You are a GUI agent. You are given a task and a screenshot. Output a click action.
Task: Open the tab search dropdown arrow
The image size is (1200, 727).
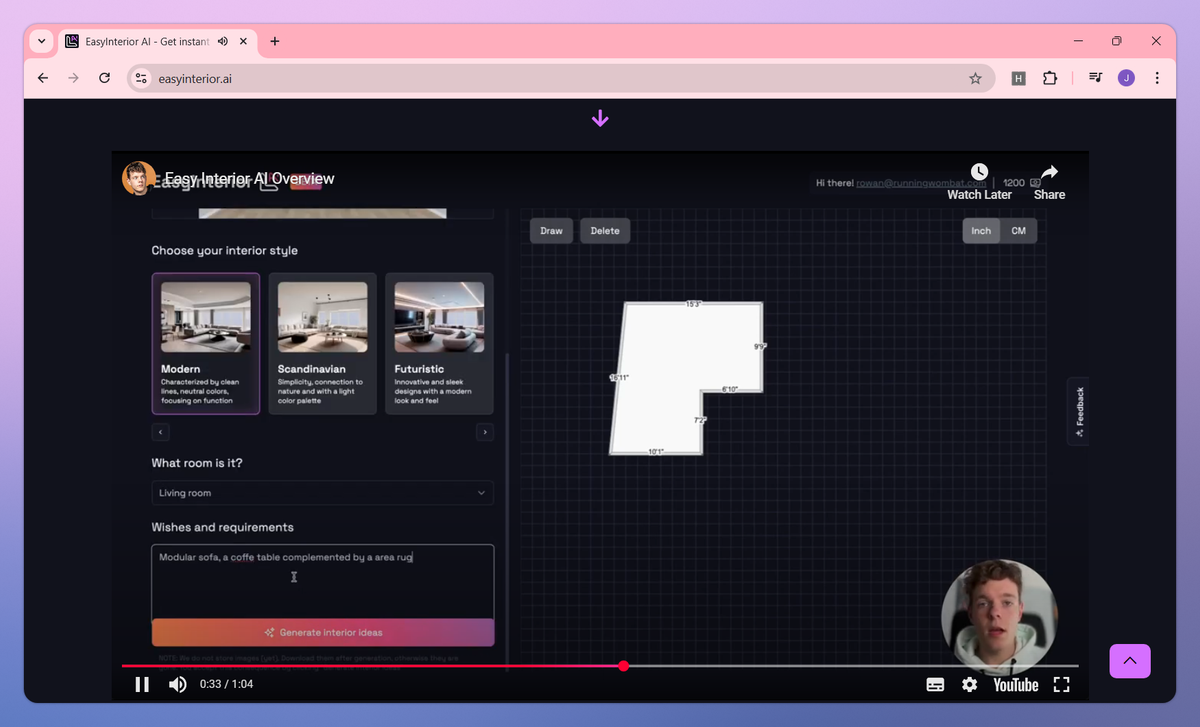pyautogui.click(x=41, y=41)
